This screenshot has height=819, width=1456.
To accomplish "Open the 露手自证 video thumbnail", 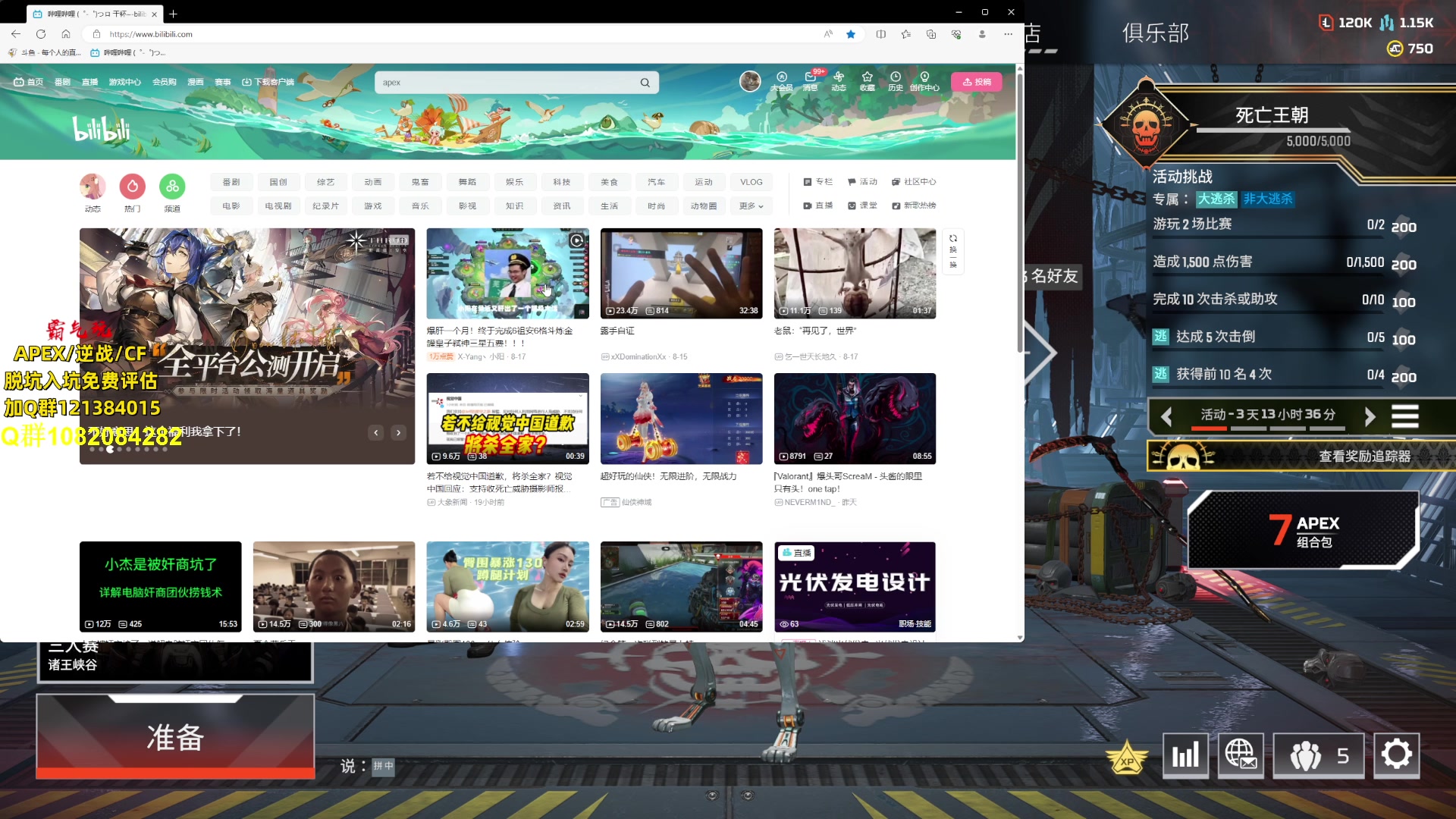I will [x=681, y=273].
